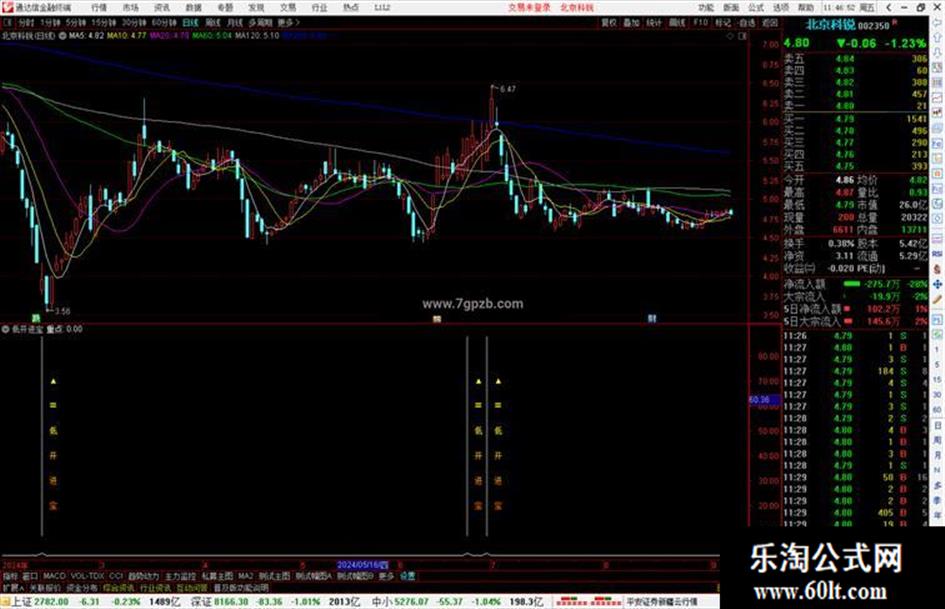
Task: Click the window layout icon at chart top right
Action: click(x=742, y=36)
